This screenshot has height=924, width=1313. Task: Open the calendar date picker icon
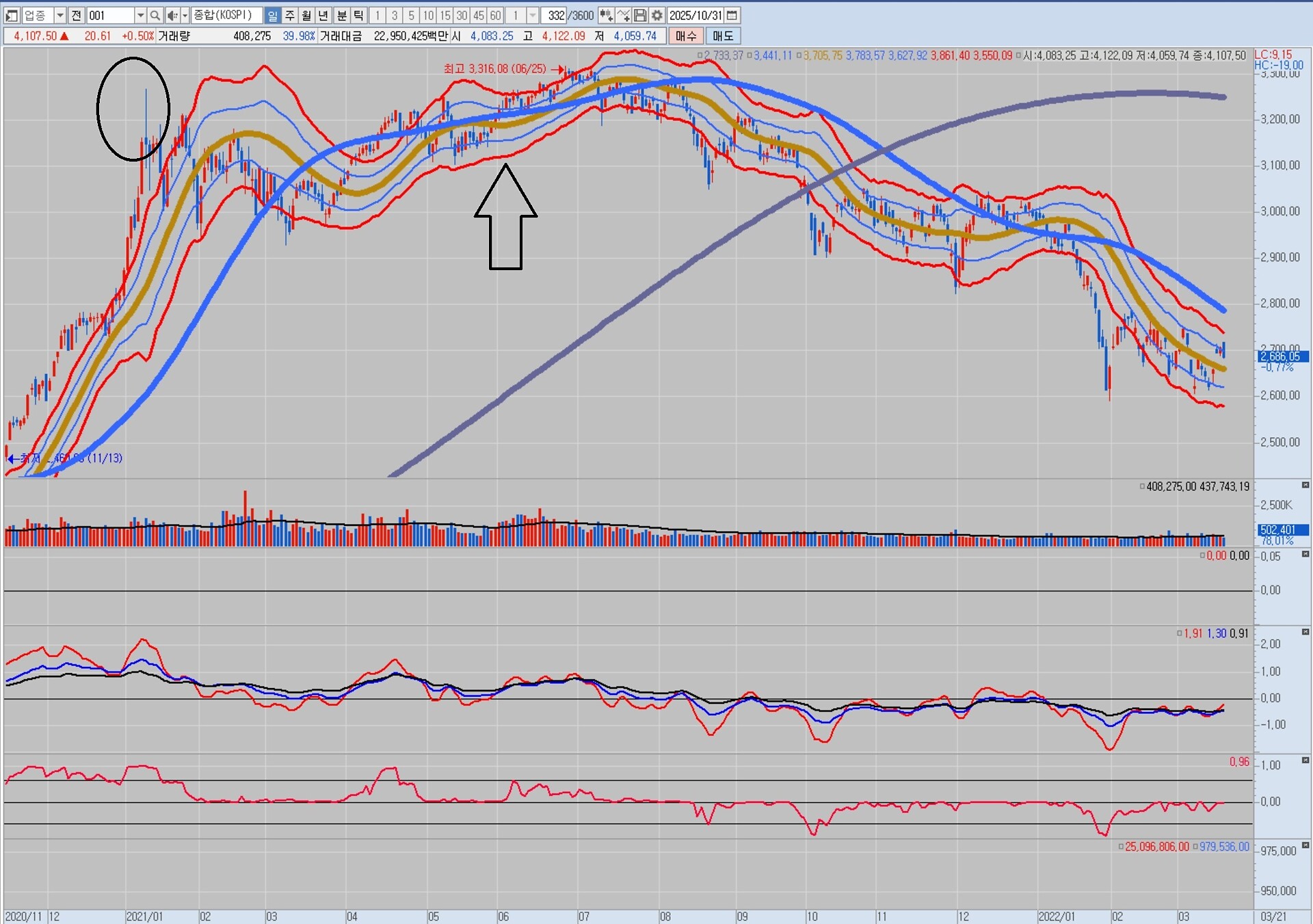tap(732, 15)
